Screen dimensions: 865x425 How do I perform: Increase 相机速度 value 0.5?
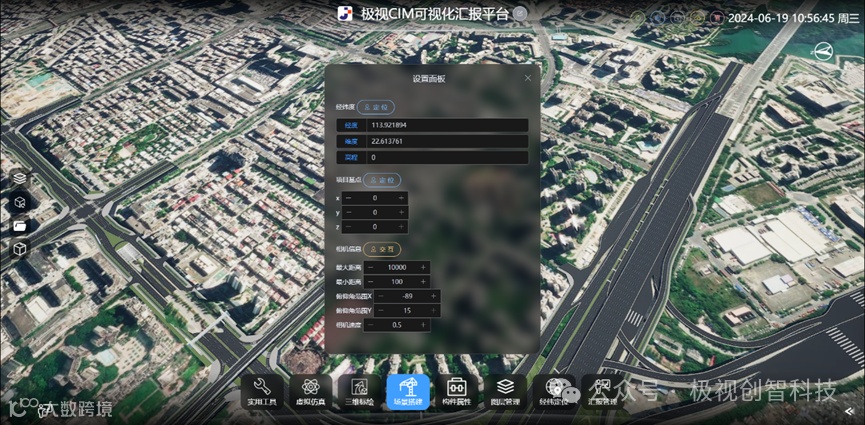click(423, 325)
